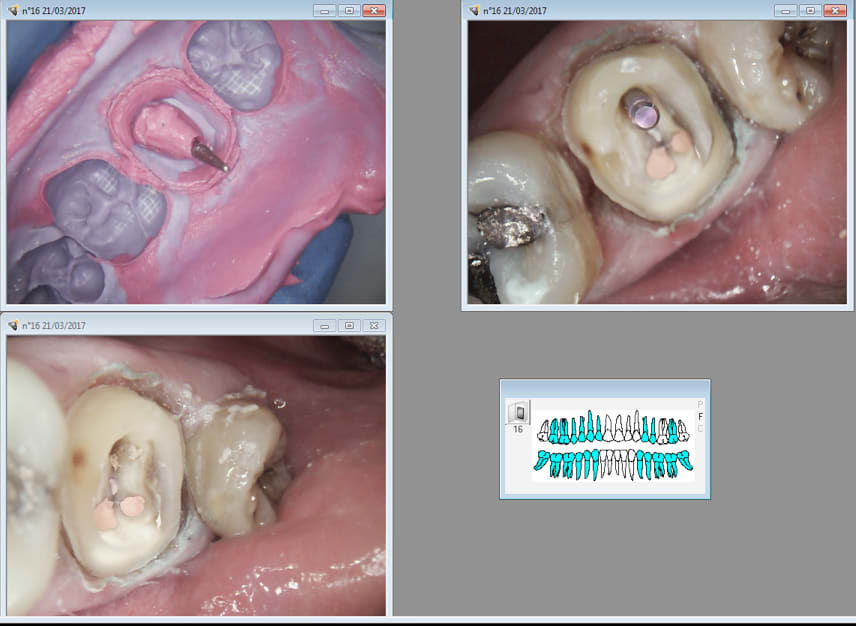Click the tooth 16 icon button in chart panel

click(518, 413)
